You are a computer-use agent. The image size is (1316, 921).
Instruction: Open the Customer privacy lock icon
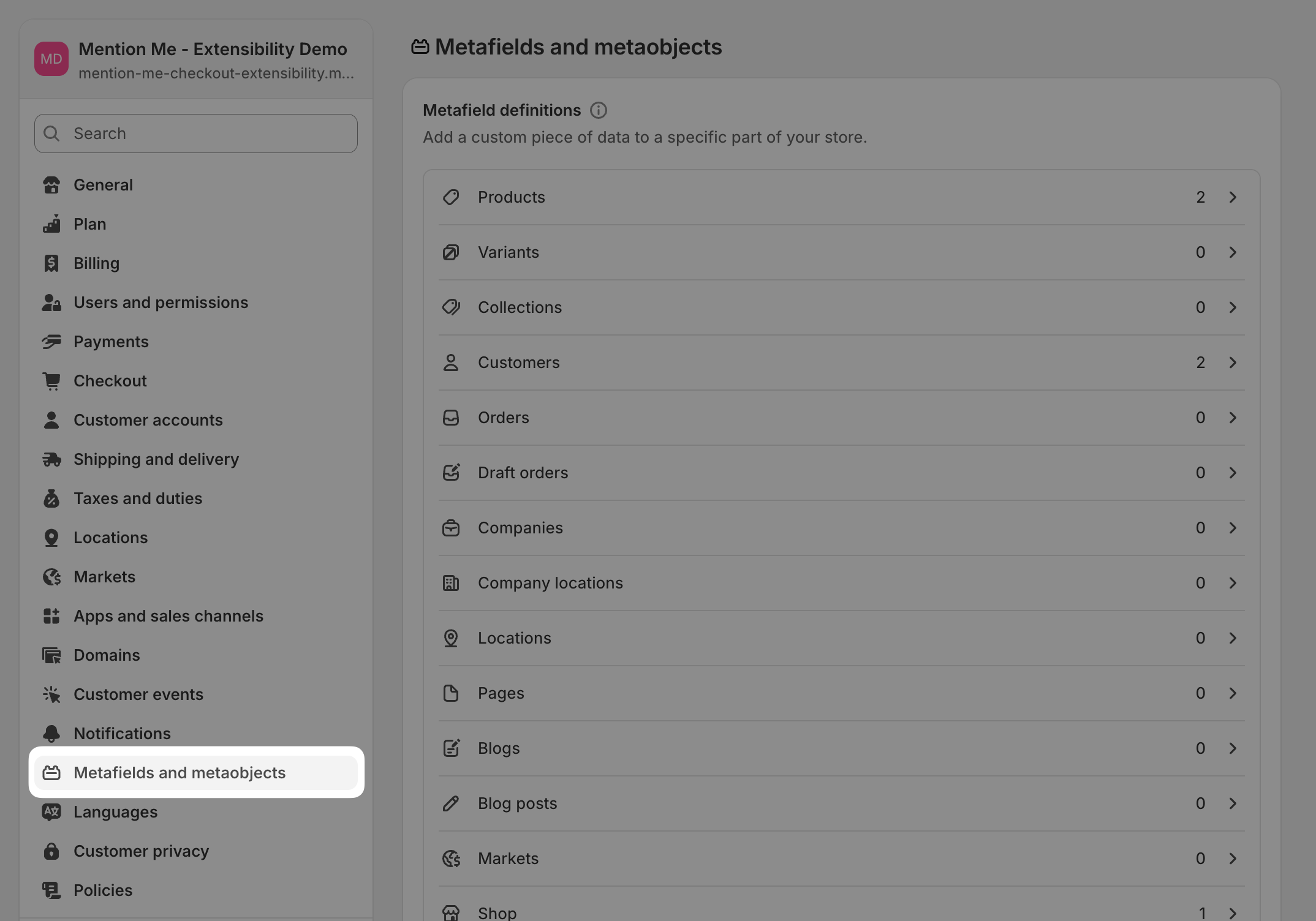(x=51, y=851)
